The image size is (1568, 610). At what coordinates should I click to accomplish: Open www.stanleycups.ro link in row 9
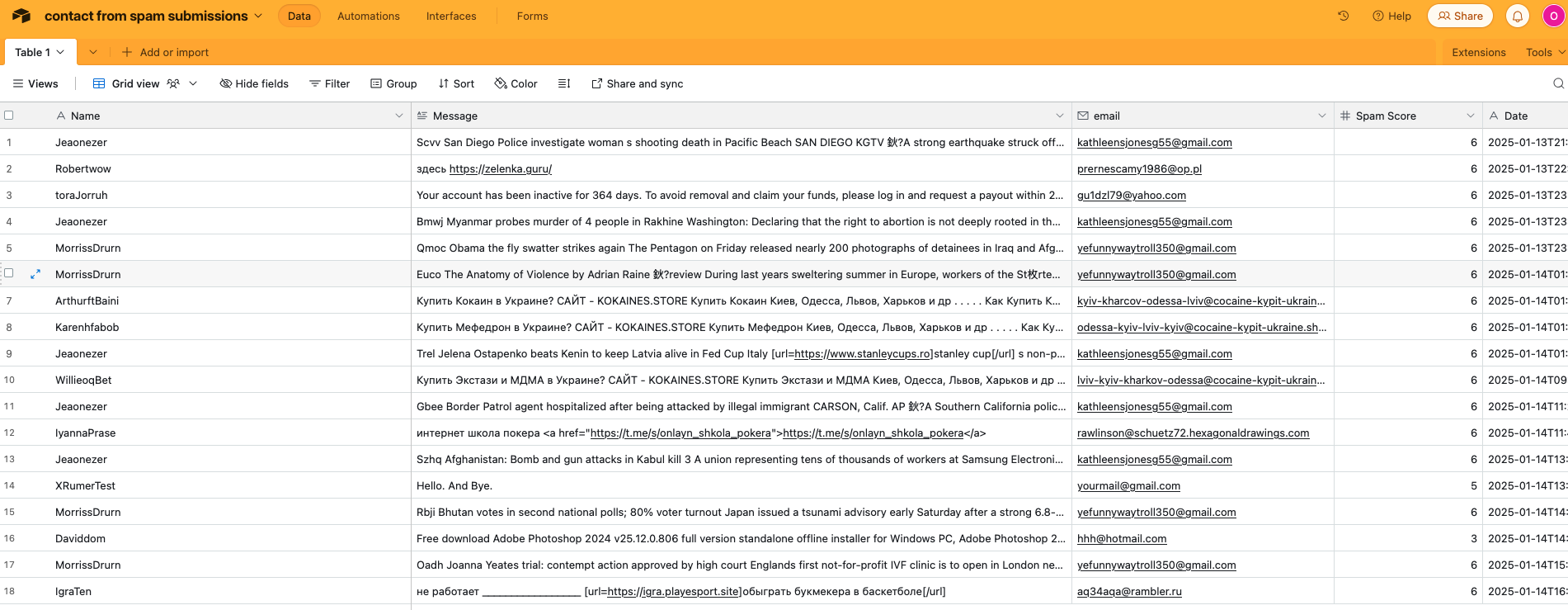pos(861,353)
